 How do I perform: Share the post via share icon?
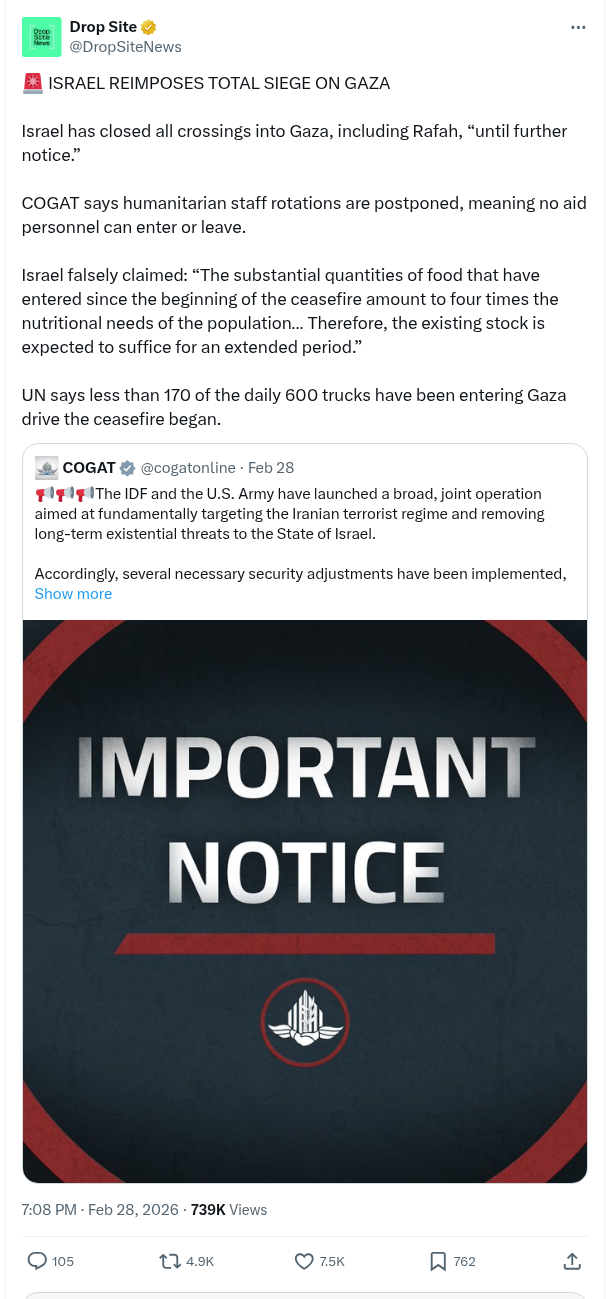point(573,1261)
